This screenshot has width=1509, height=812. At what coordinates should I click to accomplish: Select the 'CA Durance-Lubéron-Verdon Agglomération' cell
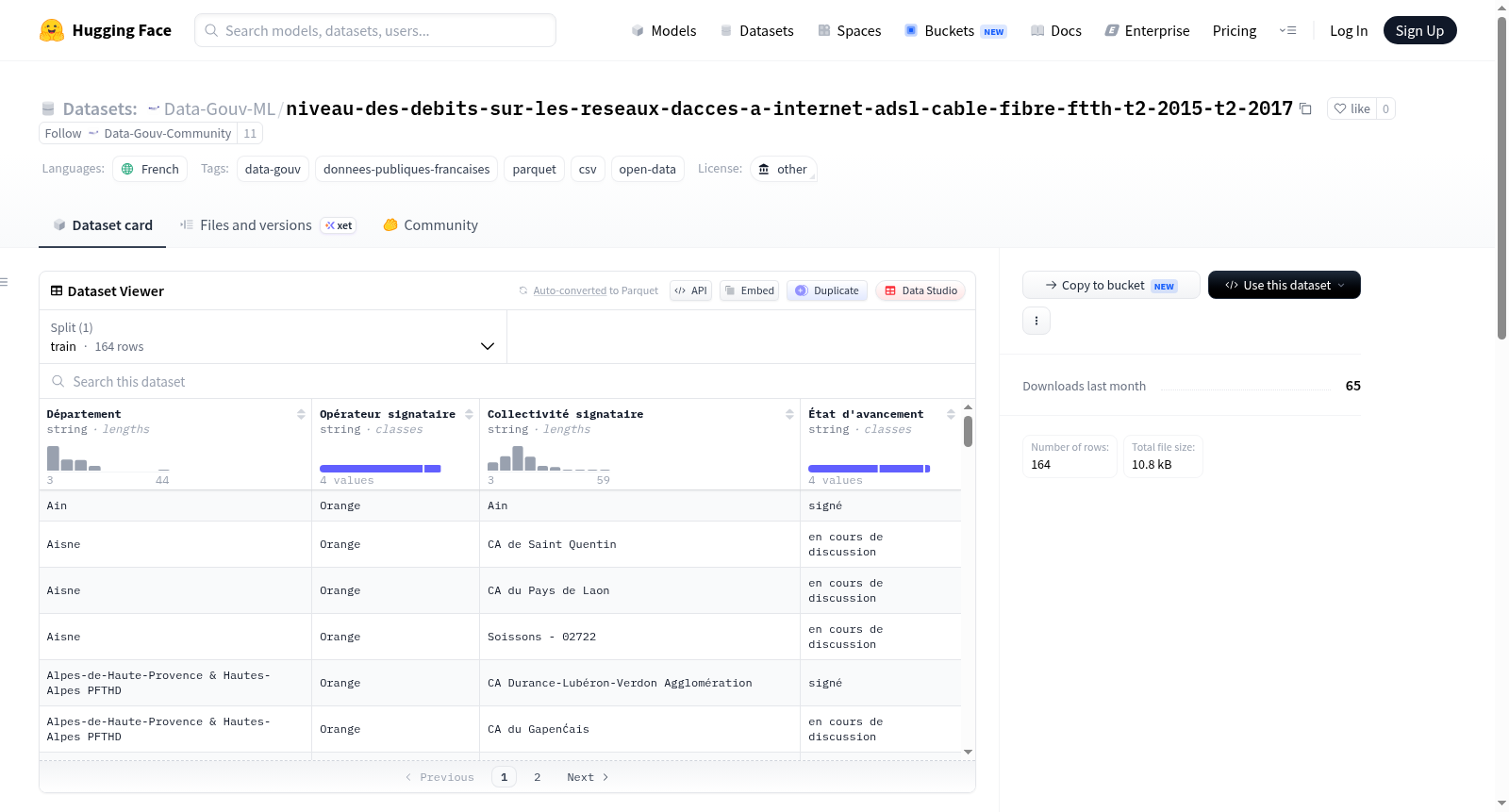click(639, 683)
